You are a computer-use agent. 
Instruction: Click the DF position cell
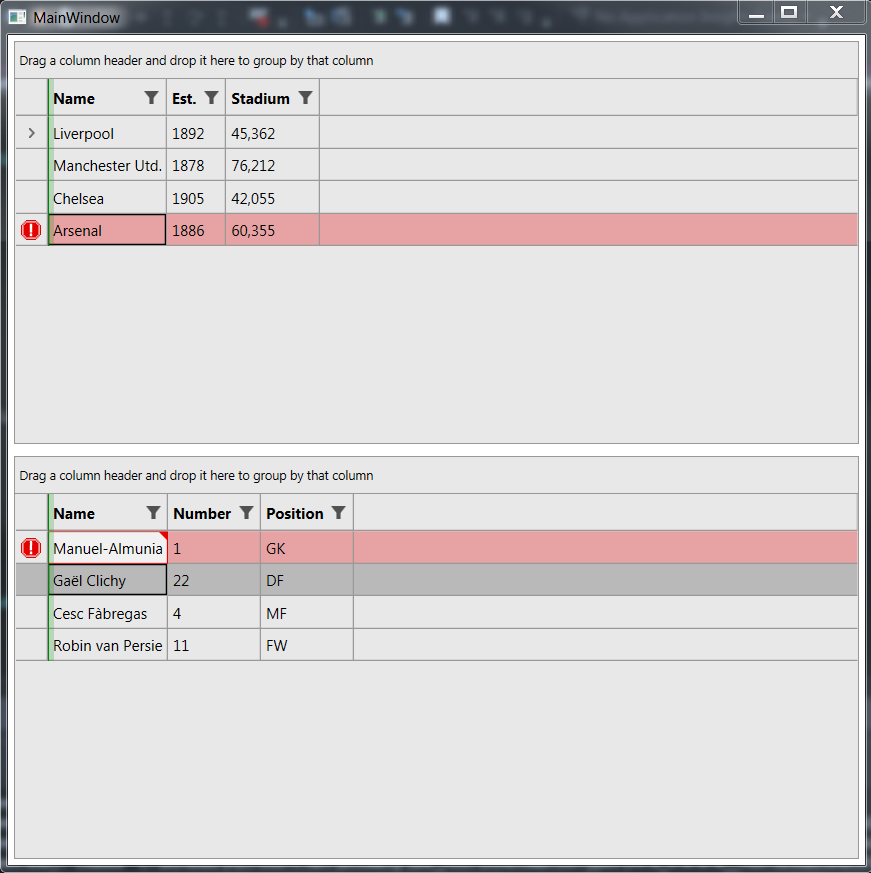[307, 580]
